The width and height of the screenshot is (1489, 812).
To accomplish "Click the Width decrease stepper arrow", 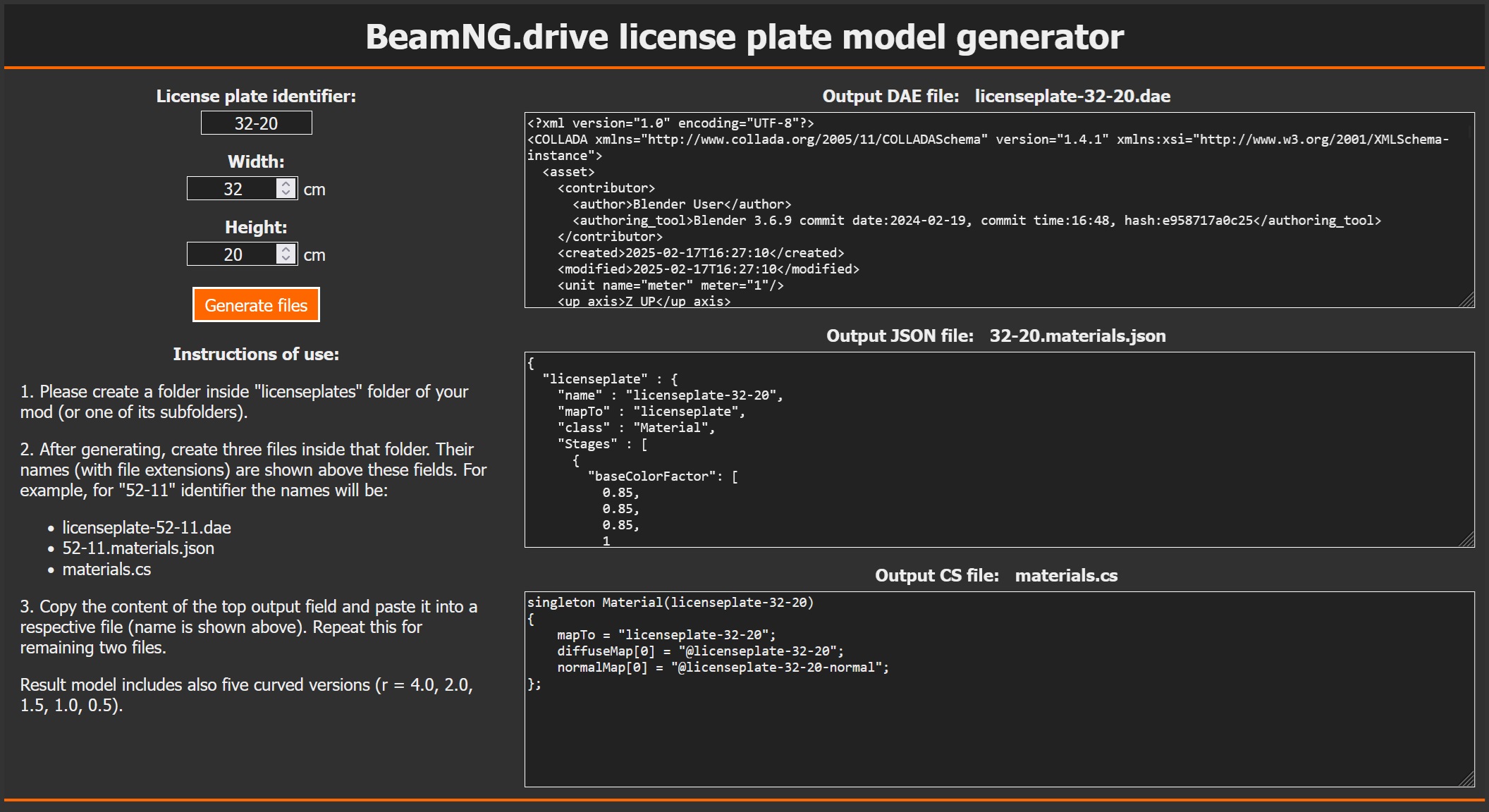I will pos(286,193).
